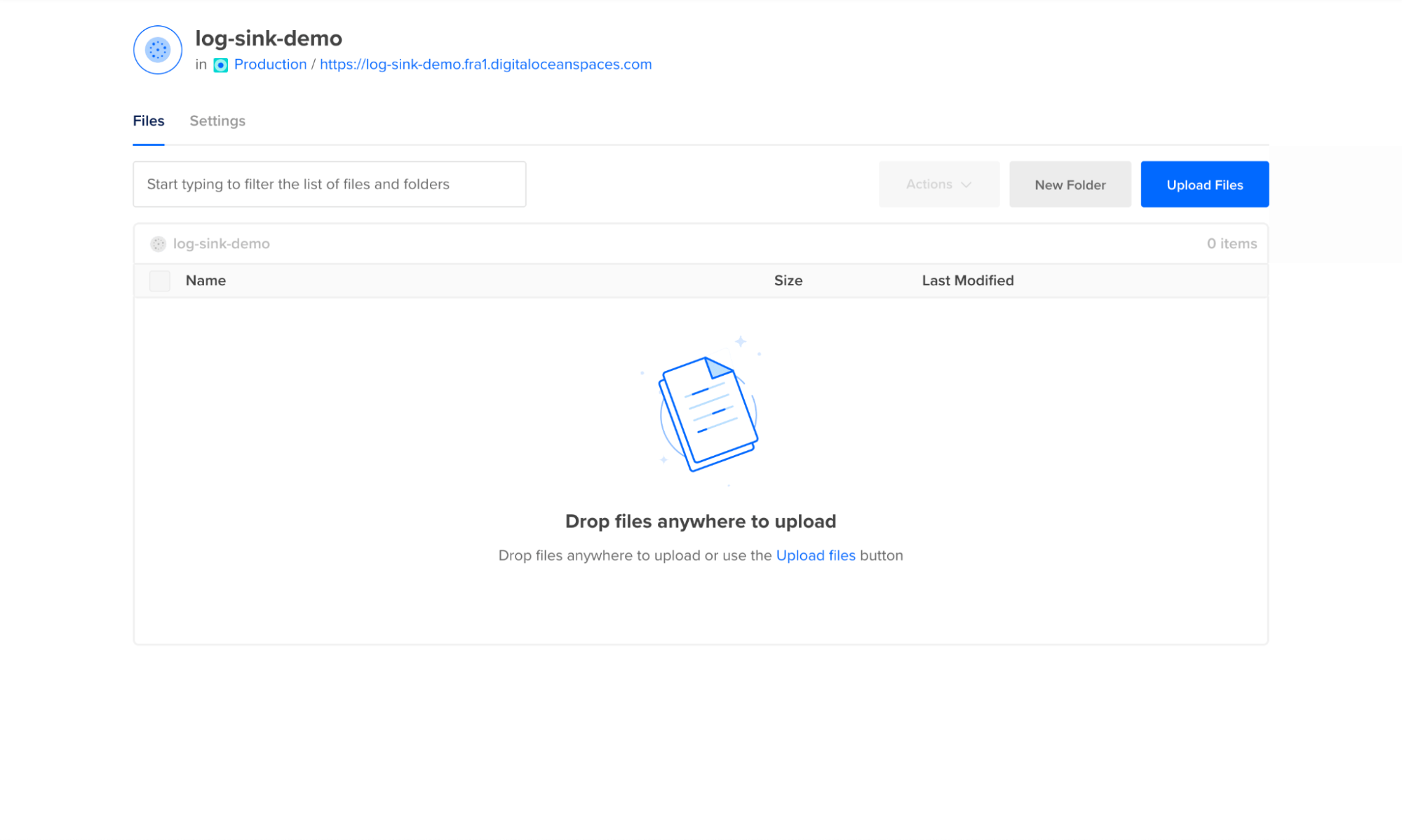Switch to the Settings tab

tap(217, 121)
